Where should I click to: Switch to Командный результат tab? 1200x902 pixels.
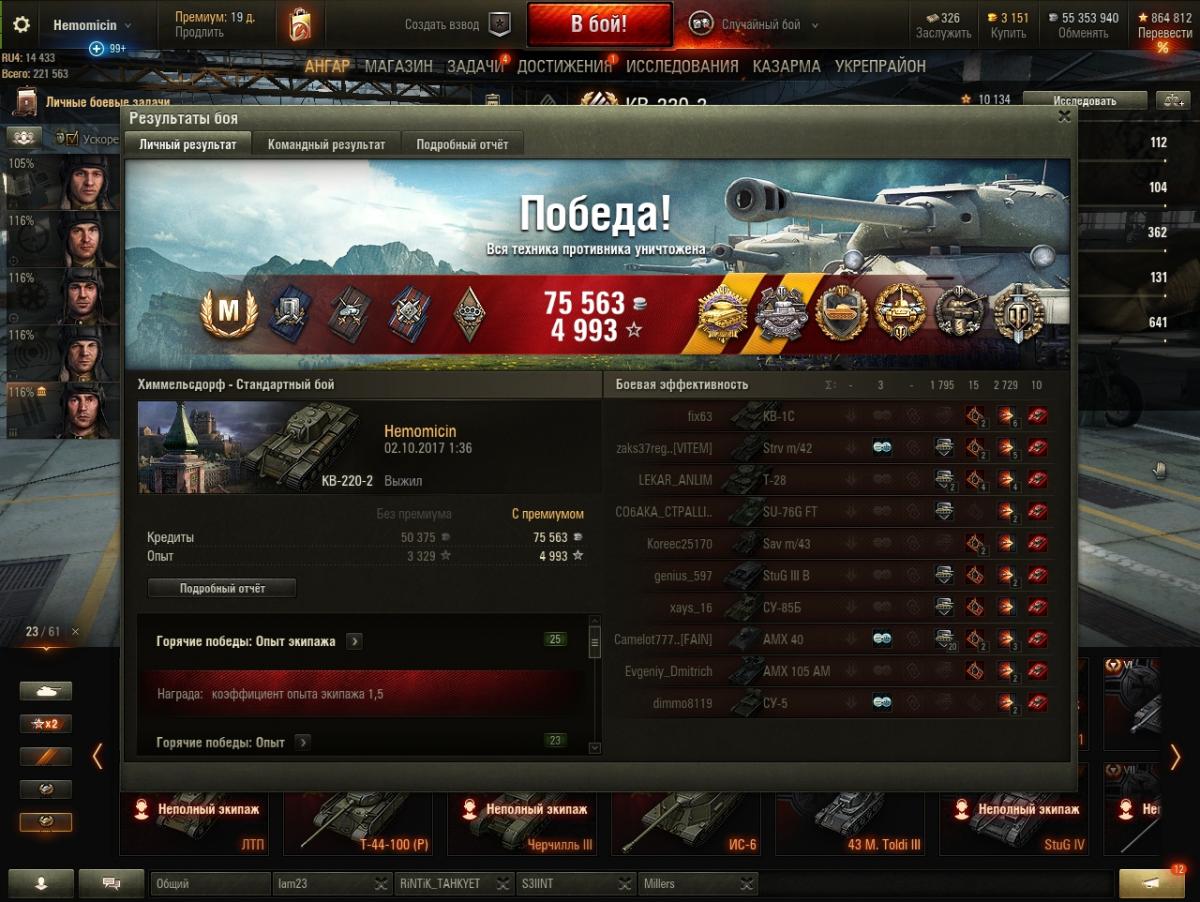tap(326, 144)
